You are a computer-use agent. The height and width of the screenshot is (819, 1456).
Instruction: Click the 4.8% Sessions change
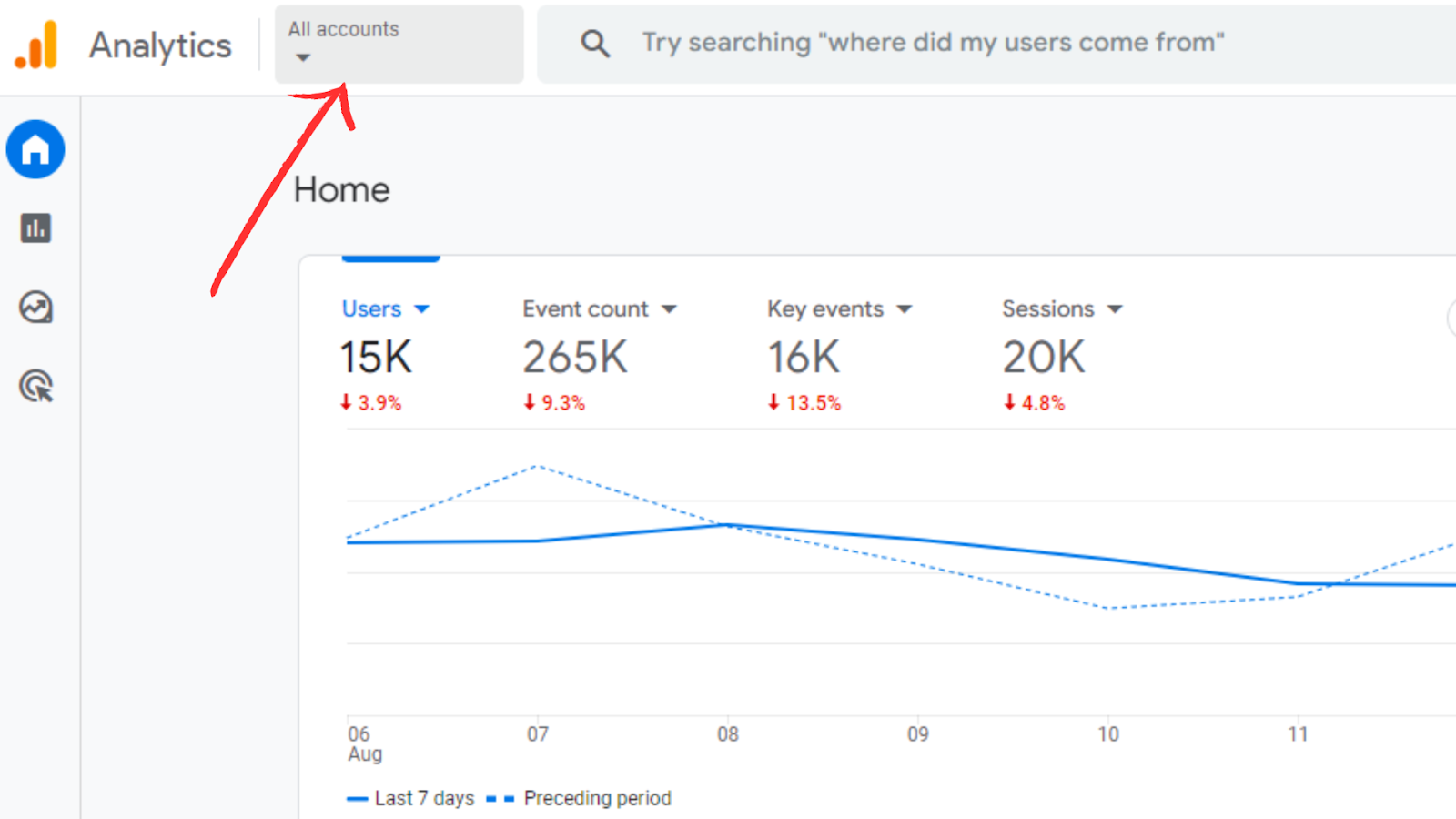click(1034, 402)
